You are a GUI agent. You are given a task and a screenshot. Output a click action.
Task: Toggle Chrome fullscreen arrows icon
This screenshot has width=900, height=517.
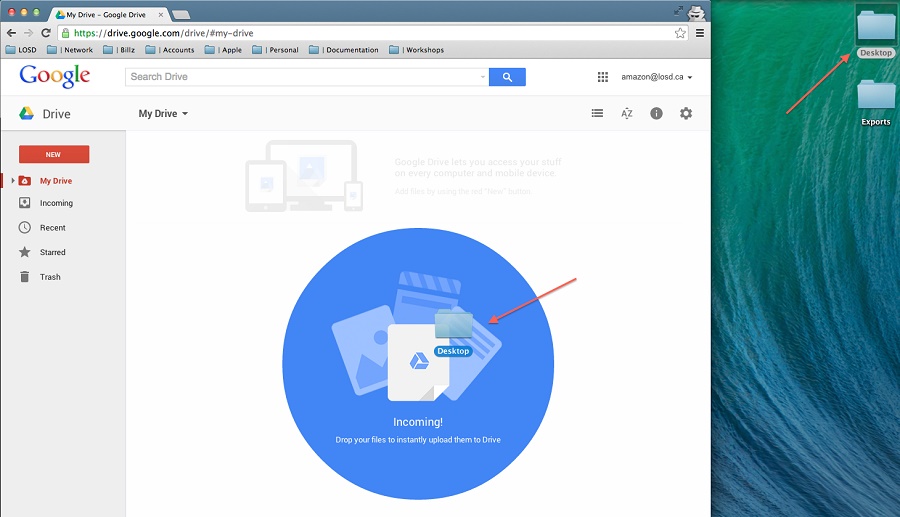tap(678, 10)
